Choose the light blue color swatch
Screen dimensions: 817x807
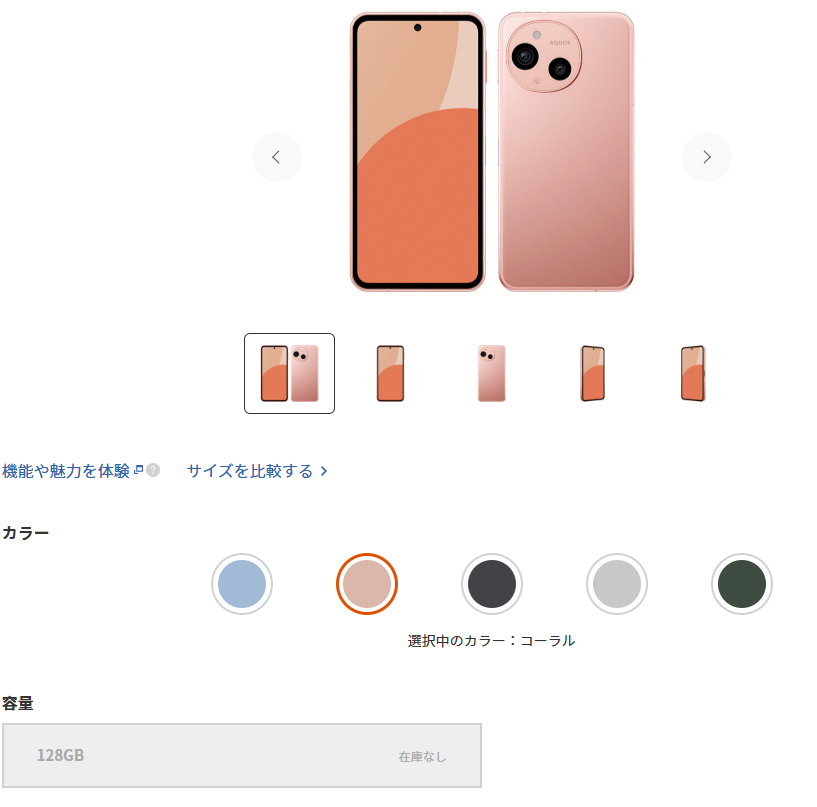pyautogui.click(x=242, y=583)
